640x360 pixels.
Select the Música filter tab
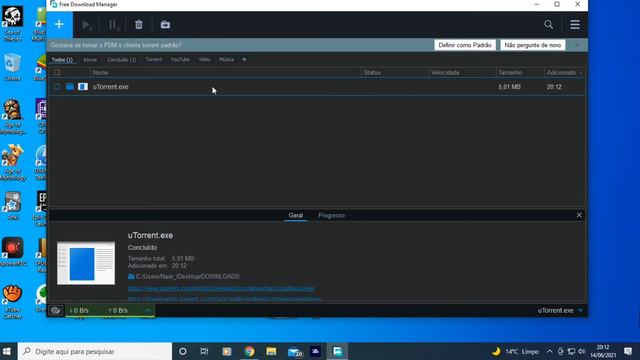[227, 60]
